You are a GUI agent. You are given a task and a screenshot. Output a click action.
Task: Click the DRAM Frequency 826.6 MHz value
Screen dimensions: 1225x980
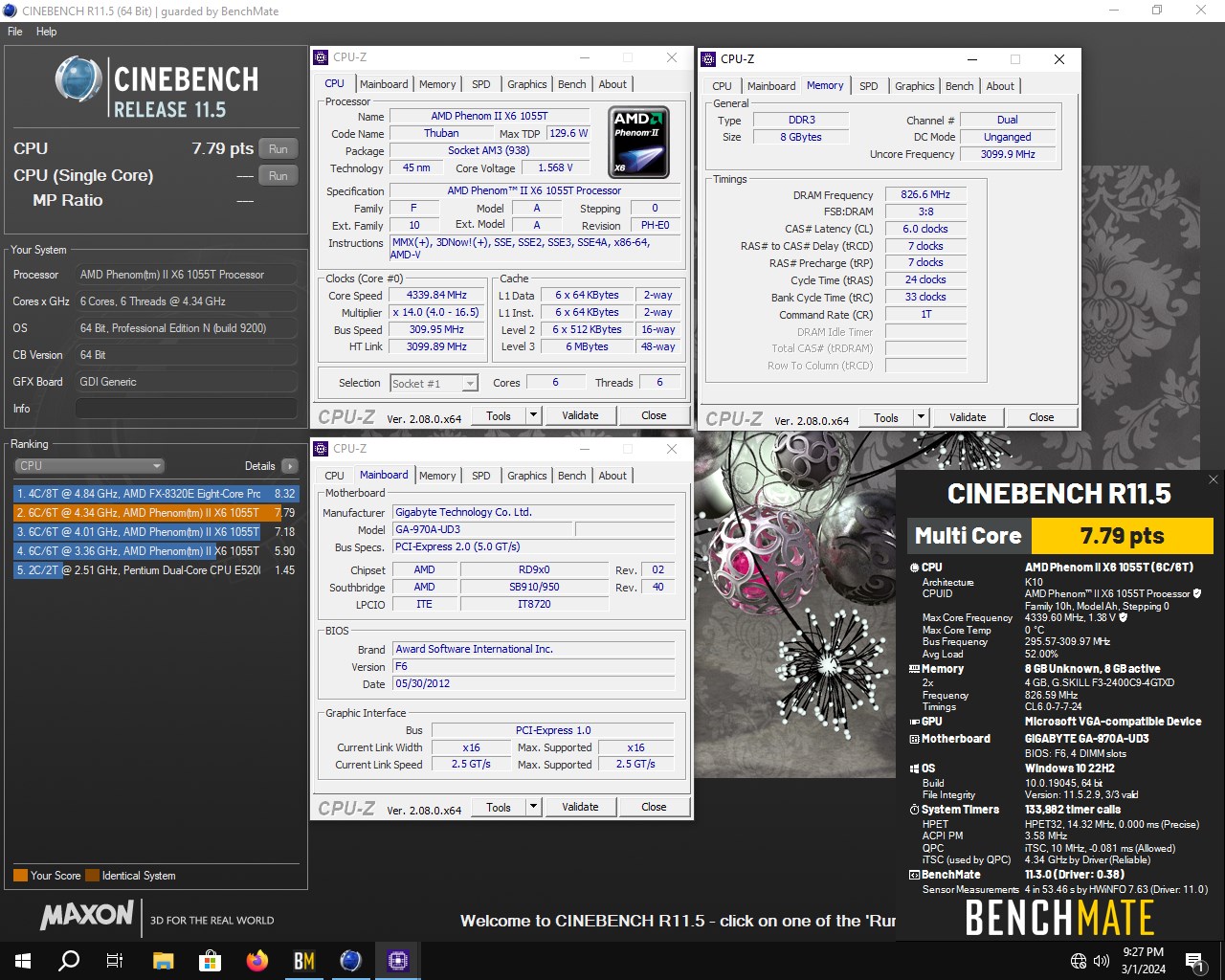(x=925, y=194)
